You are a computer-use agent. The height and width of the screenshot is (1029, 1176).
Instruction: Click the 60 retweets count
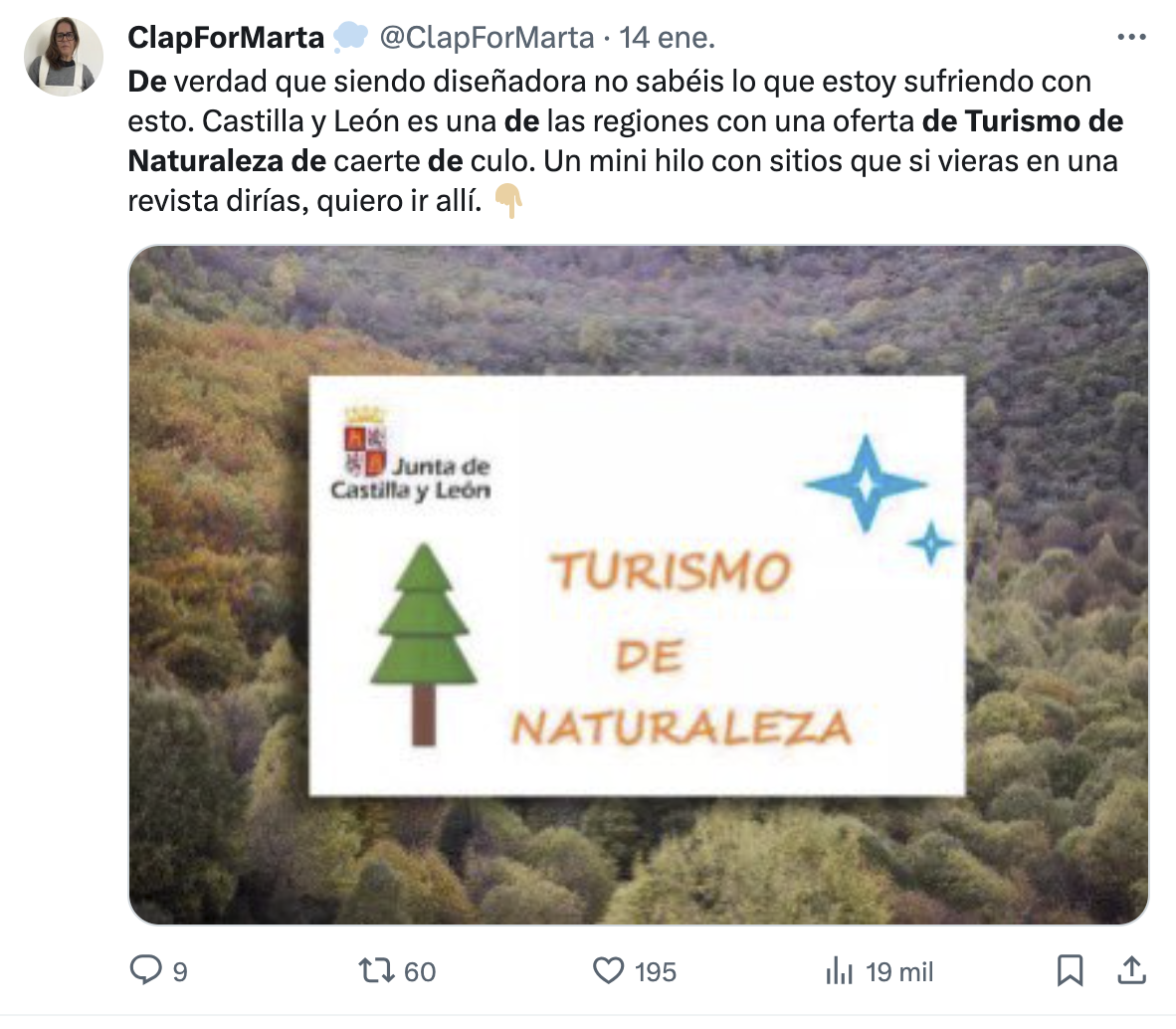point(420,972)
